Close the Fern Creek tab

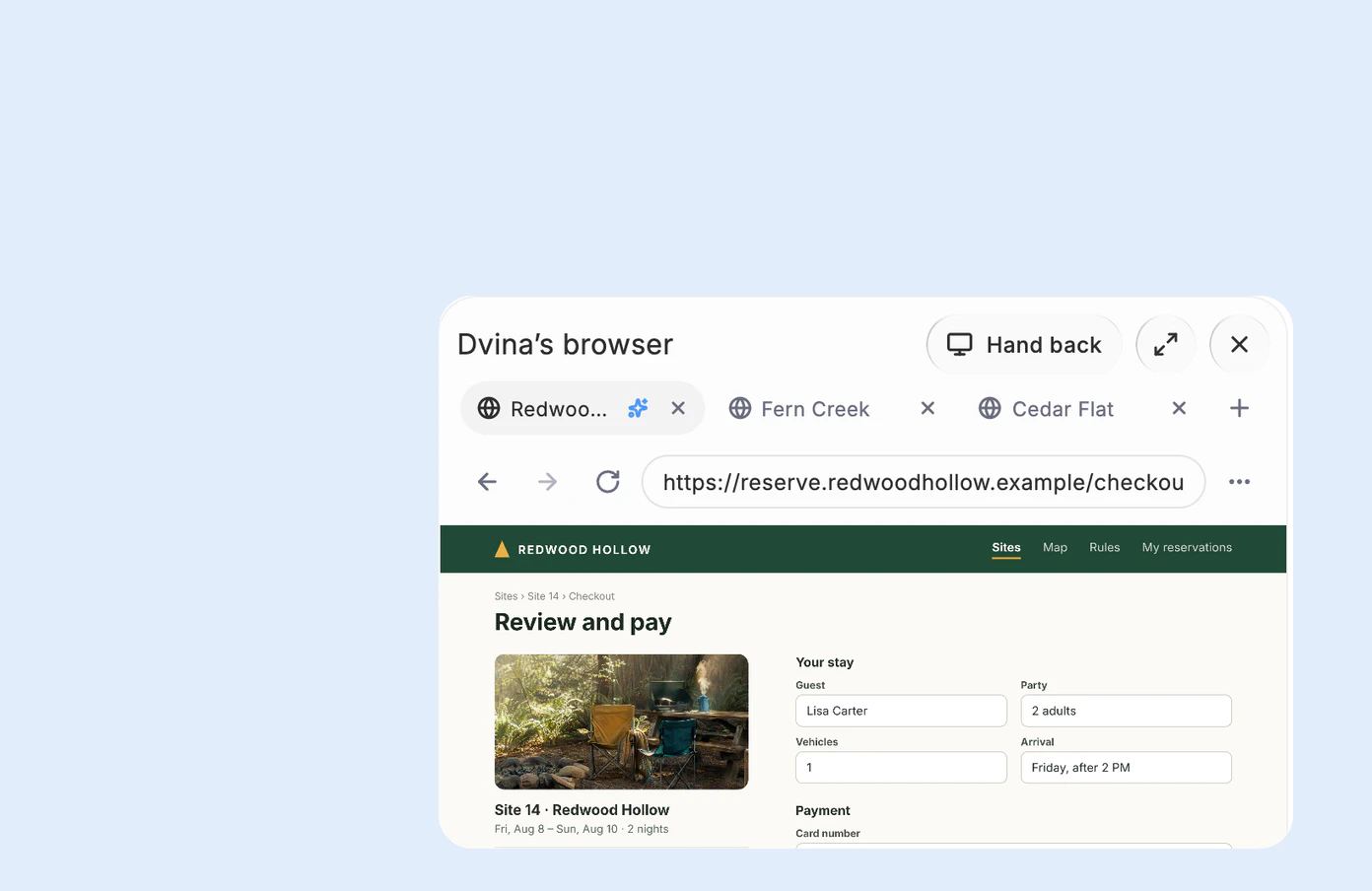(x=927, y=408)
